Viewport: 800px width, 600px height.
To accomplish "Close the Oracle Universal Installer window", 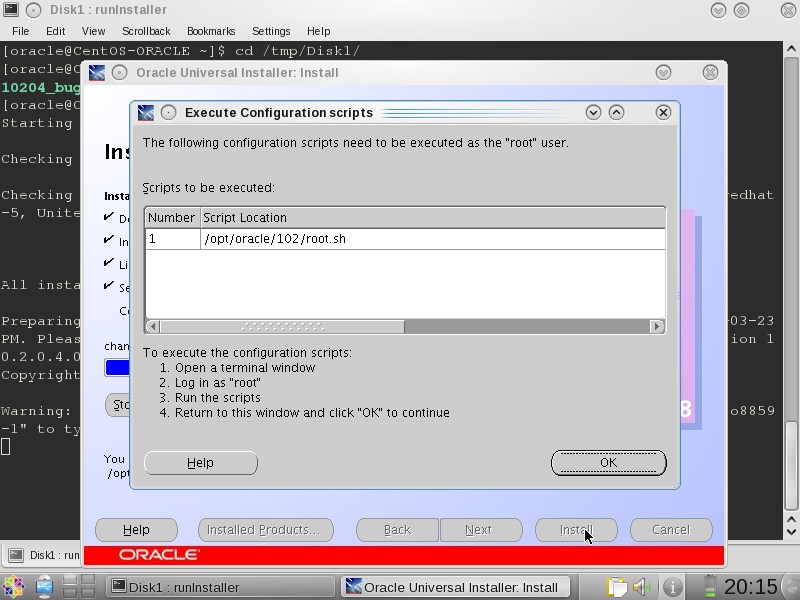I will 710,72.
